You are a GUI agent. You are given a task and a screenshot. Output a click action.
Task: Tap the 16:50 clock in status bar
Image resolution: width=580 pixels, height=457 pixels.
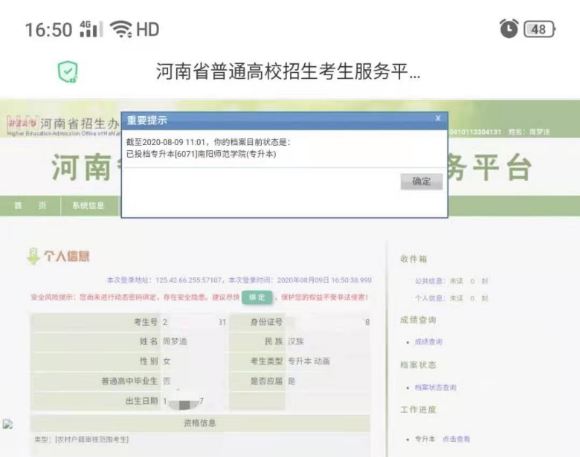48,30
